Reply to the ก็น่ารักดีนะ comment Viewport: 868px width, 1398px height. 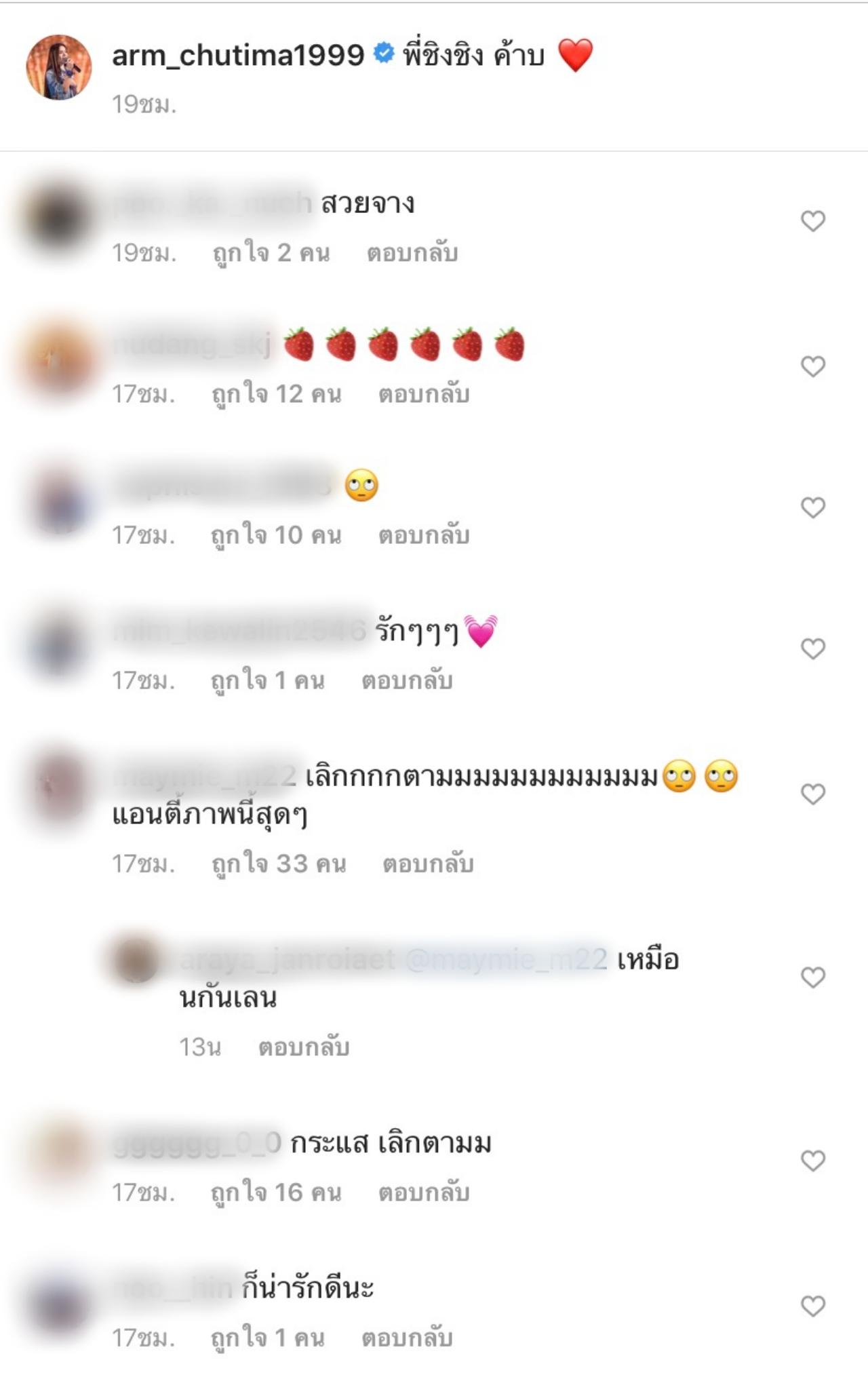point(407,1338)
